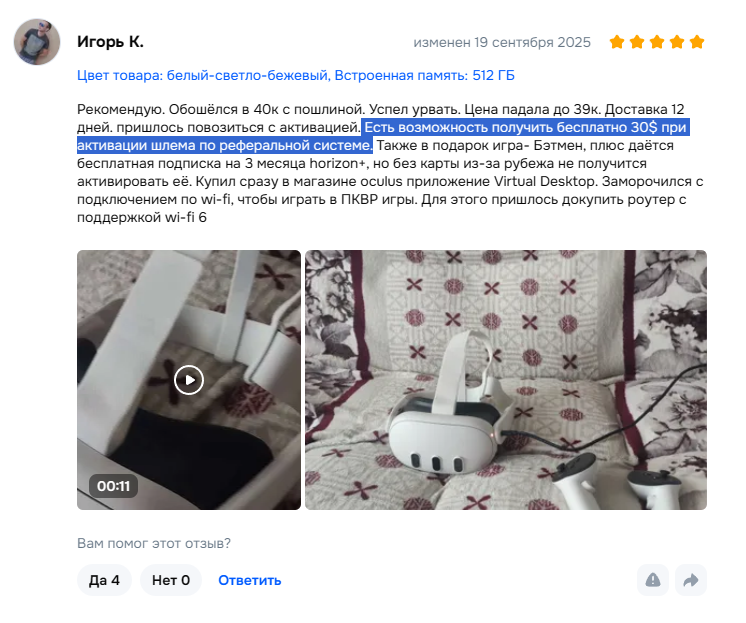Image resolution: width=746 pixels, height=623 pixels.
Task: Open the product color and memory variant link
Action: (296, 75)
